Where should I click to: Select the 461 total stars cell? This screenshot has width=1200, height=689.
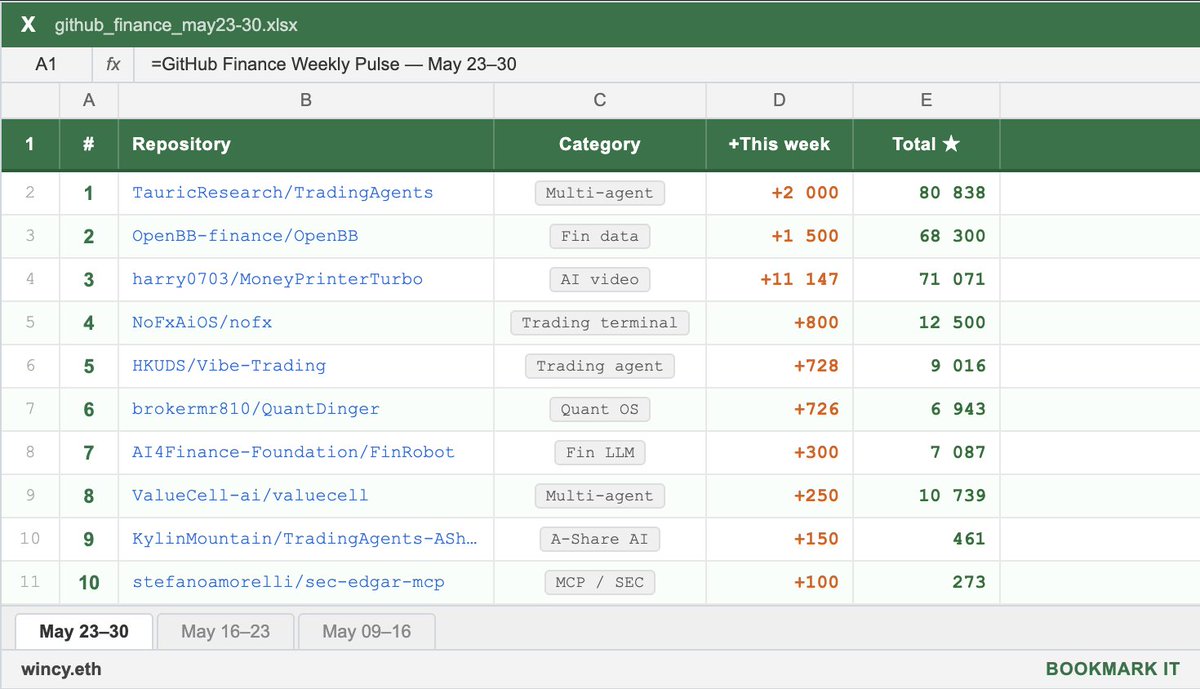point(926,538)
